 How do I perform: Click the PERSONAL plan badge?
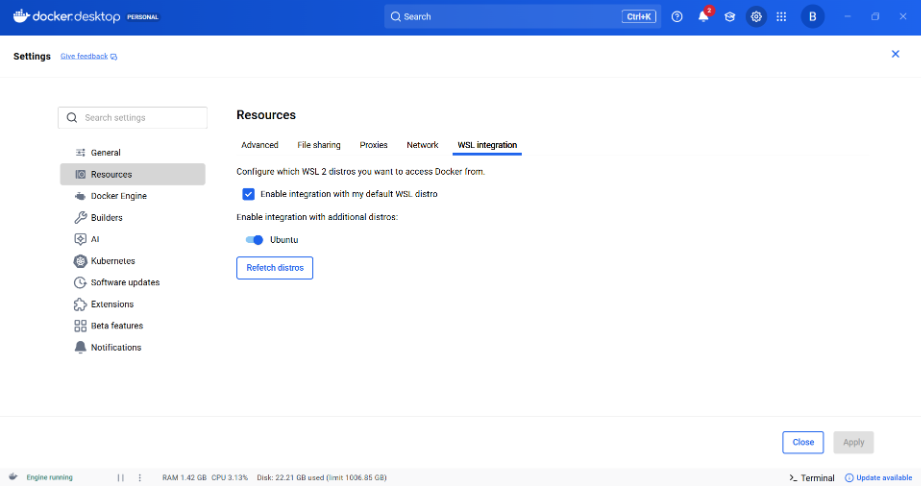(x=143, y=17)
